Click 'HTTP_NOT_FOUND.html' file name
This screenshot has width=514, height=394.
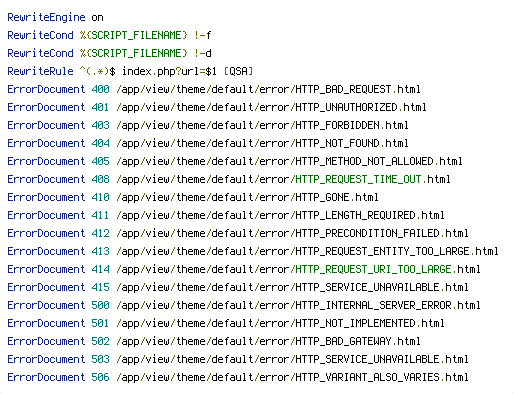pyautogui.click(x=352, y=143)
